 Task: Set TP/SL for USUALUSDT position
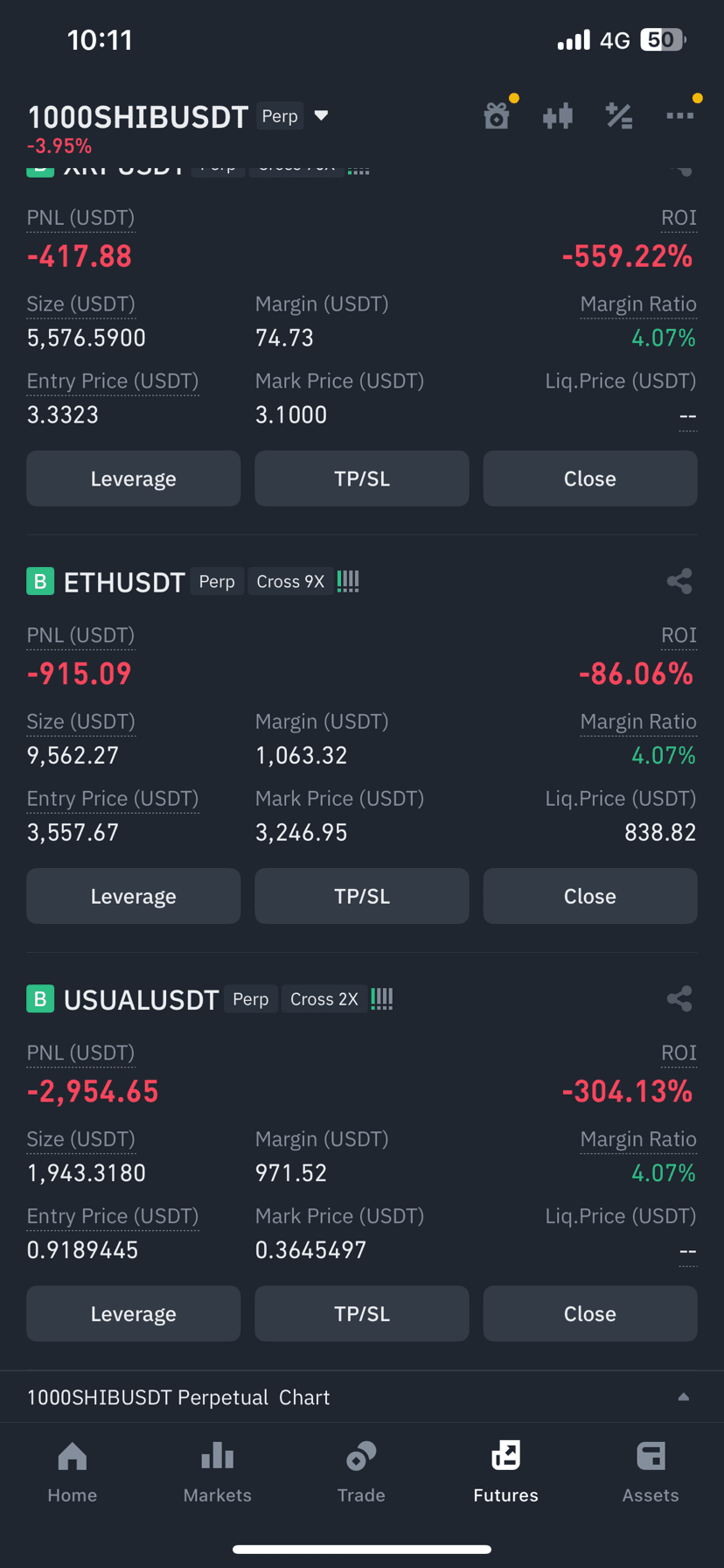point(362,1313)
